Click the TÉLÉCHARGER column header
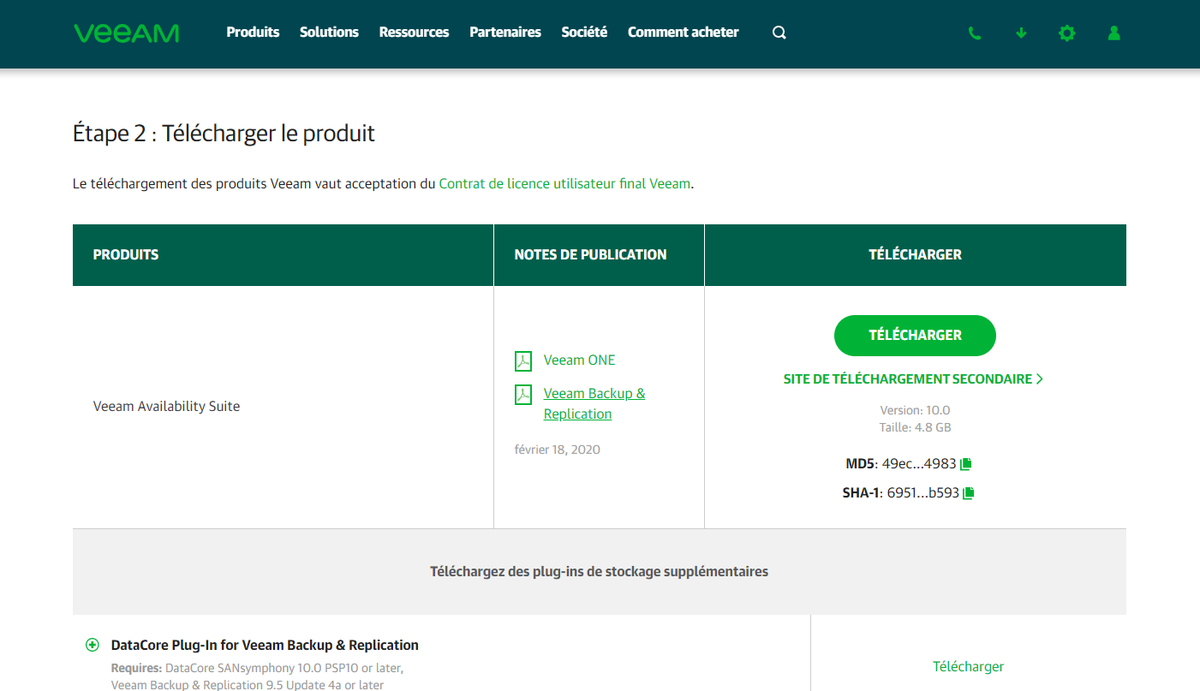The width and height of the screenshot is (1200, 691). click(x=915, y=255)
